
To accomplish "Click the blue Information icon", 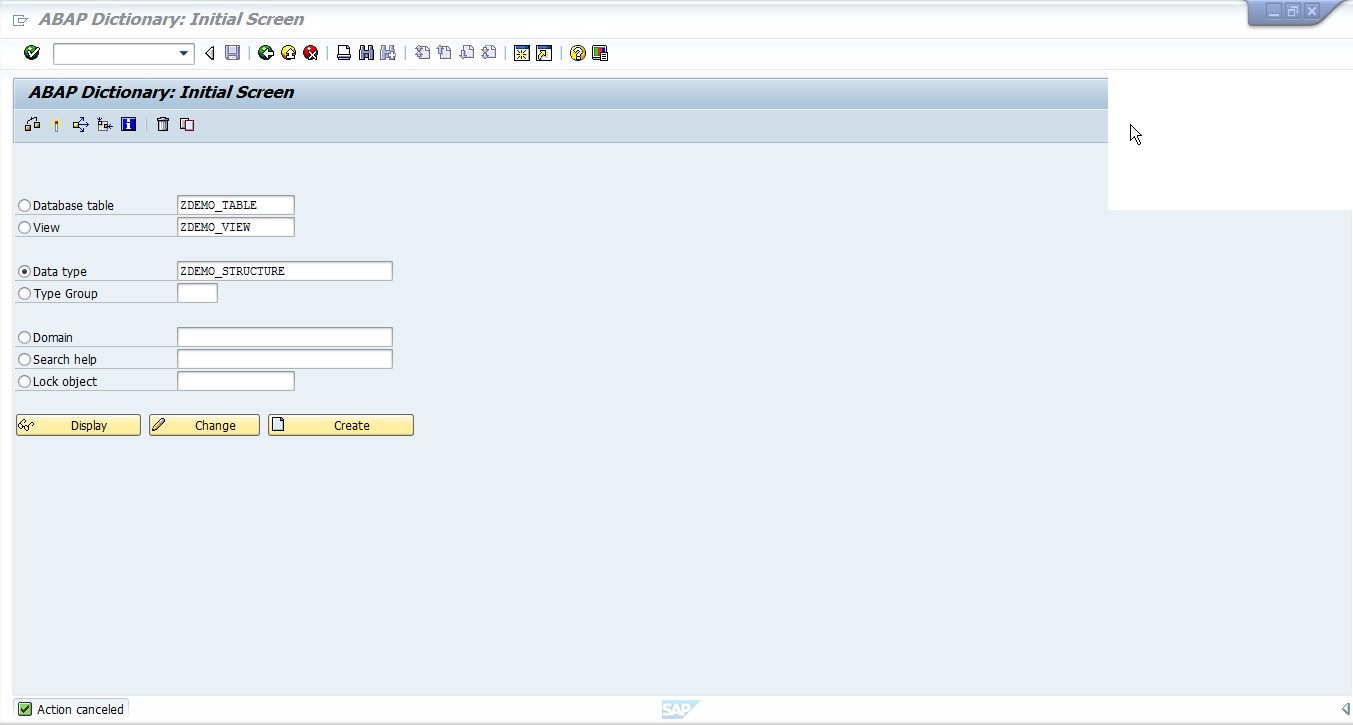I will (x=128, y=124).
